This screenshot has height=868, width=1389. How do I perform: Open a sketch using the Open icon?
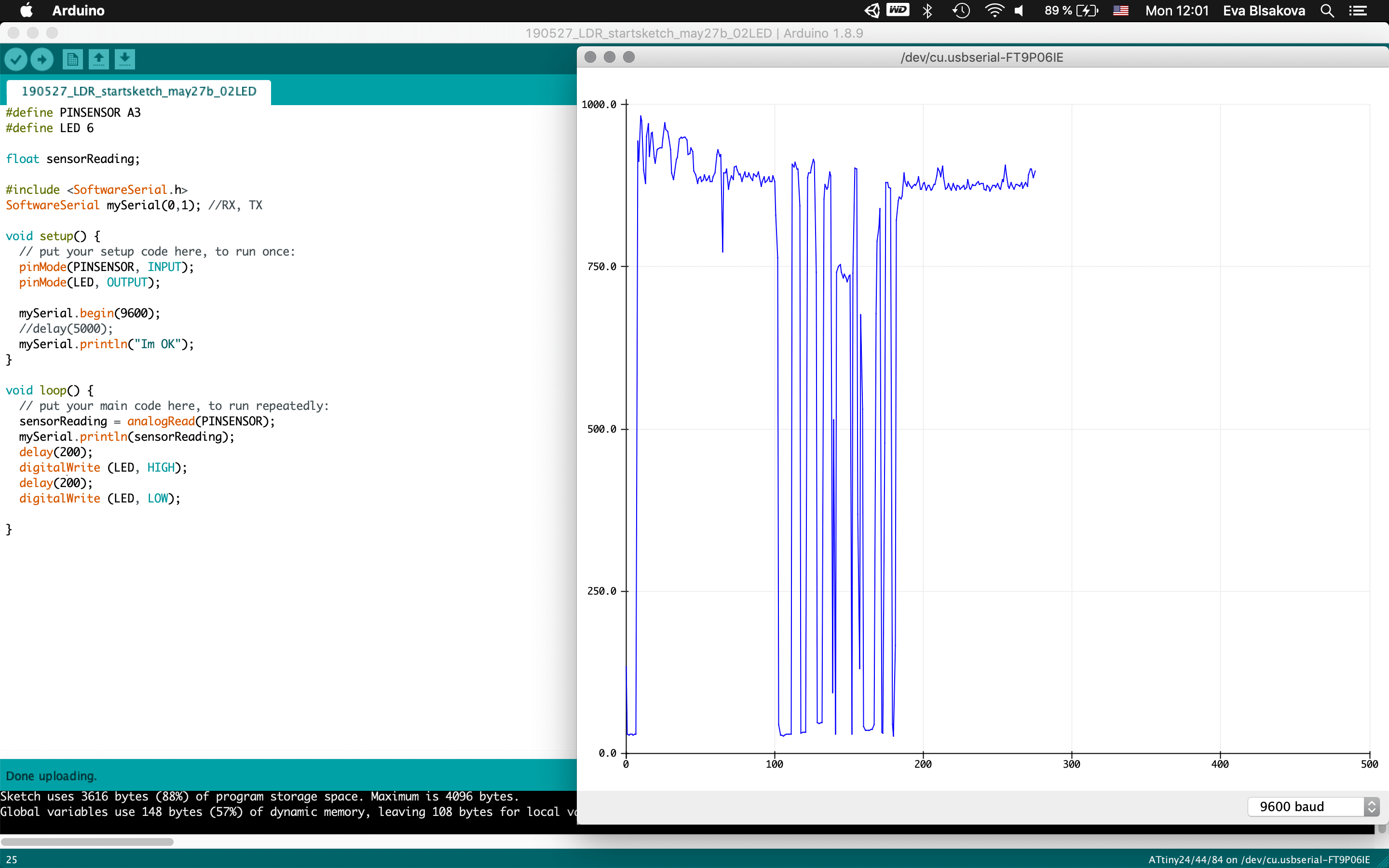99,59
